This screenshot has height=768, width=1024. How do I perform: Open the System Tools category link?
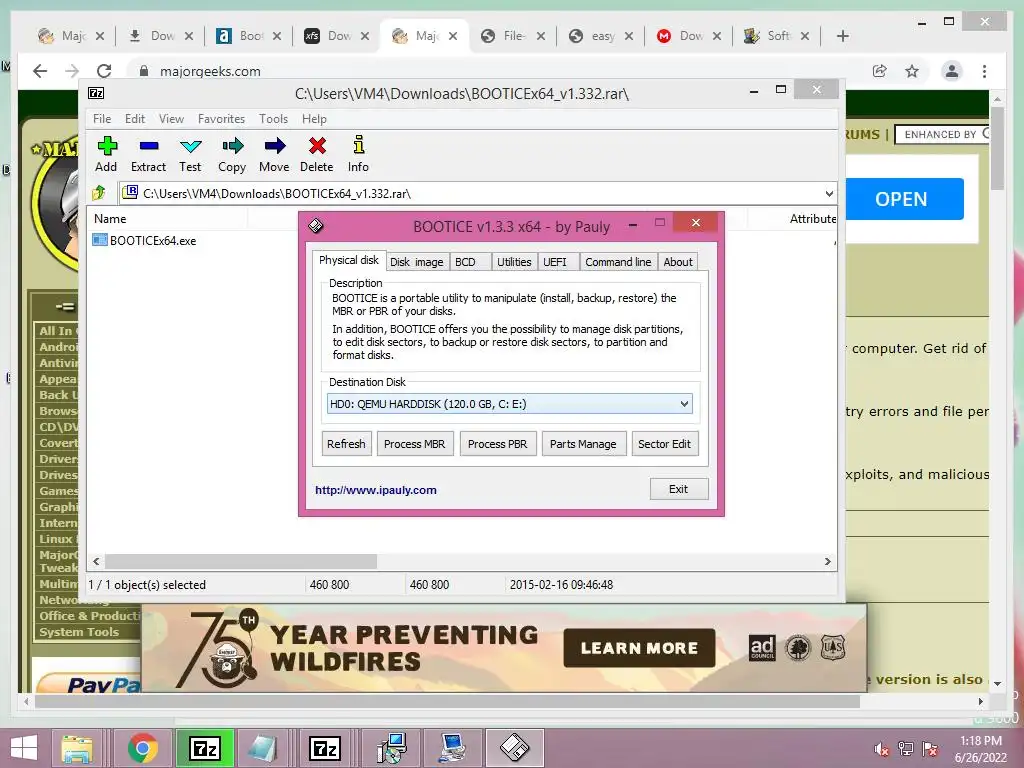click(79, 632)
